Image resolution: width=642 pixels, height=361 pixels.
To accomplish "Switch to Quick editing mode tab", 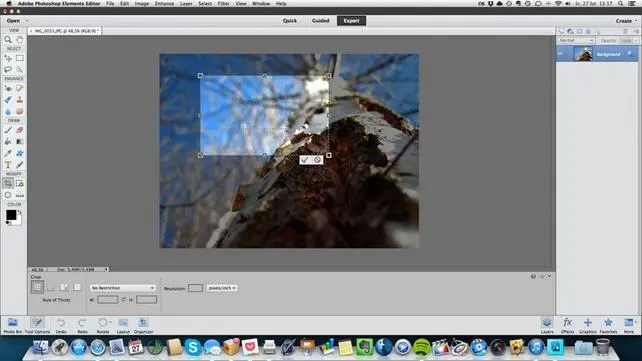I will [289, 20].
